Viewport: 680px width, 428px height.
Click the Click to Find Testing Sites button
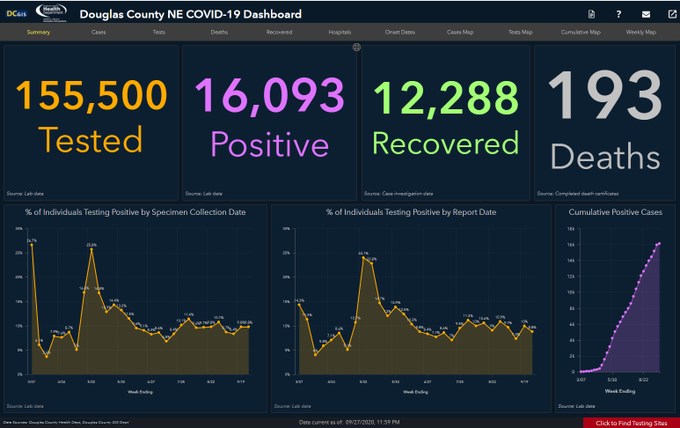pos(631,423)
